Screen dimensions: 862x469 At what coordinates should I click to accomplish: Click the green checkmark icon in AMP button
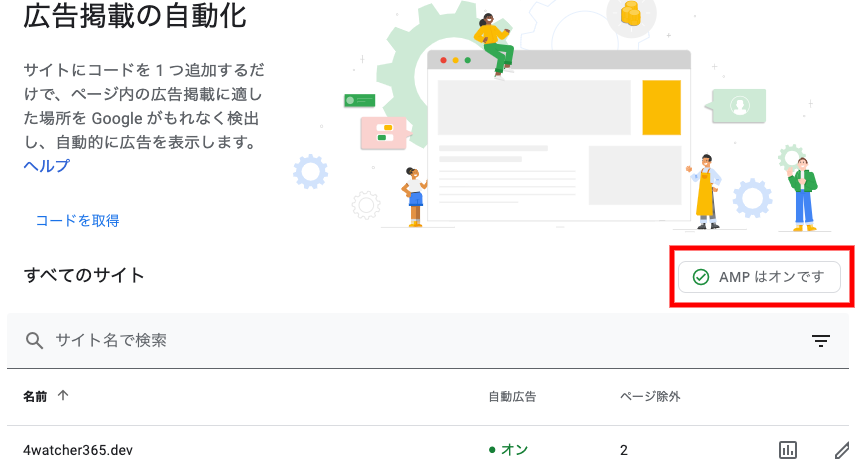pos(700,277)
